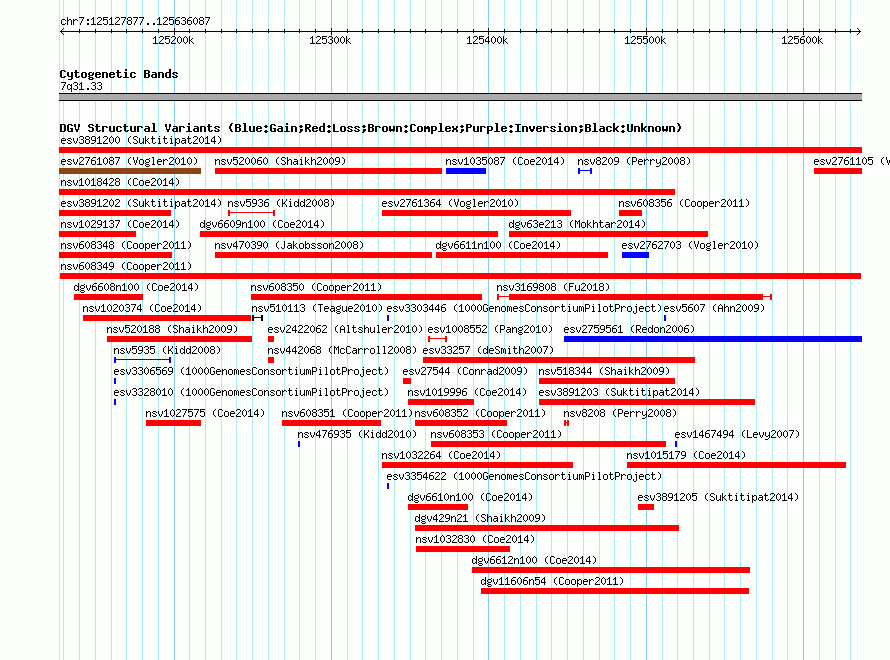The width and height of the screenshot is (890, 660).
Task: Click nsv8208 (Perry2008) label
Action: (x=620, y=413)
